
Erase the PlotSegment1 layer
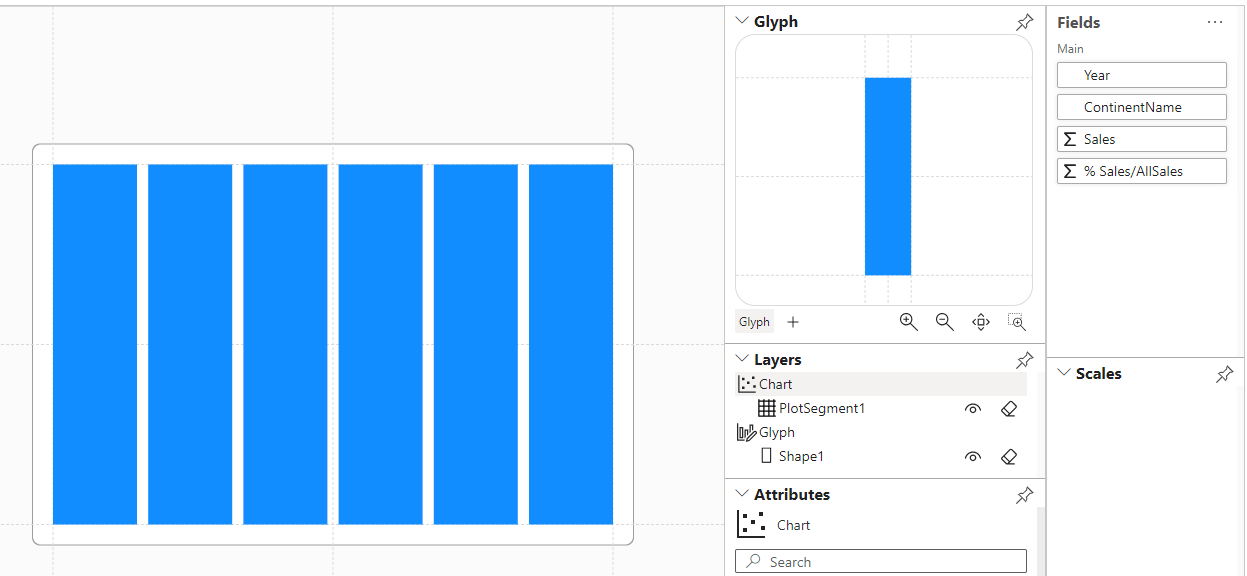pyautogui.click(x=1009, y=409)
